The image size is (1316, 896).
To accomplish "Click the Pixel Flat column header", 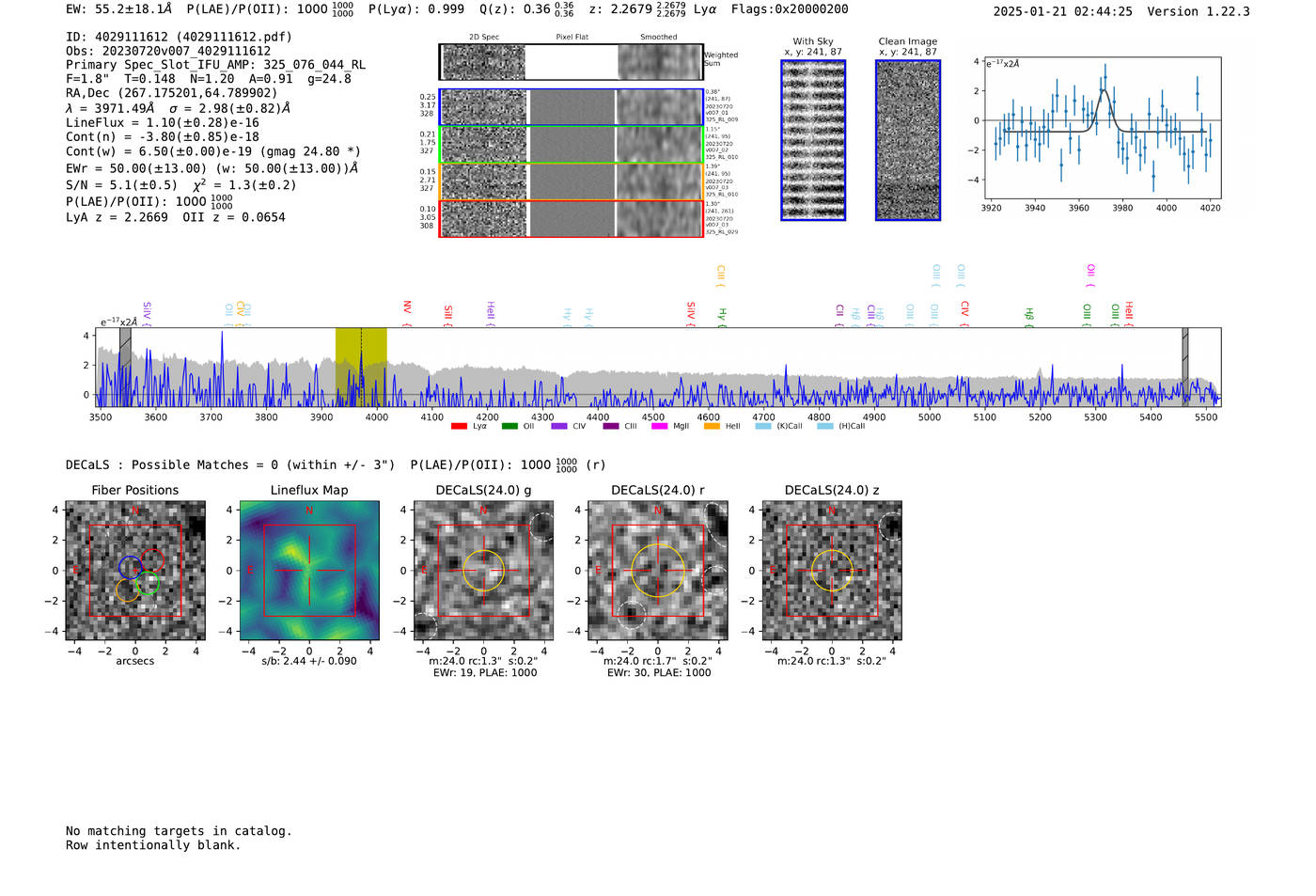I will click(572, 37).
